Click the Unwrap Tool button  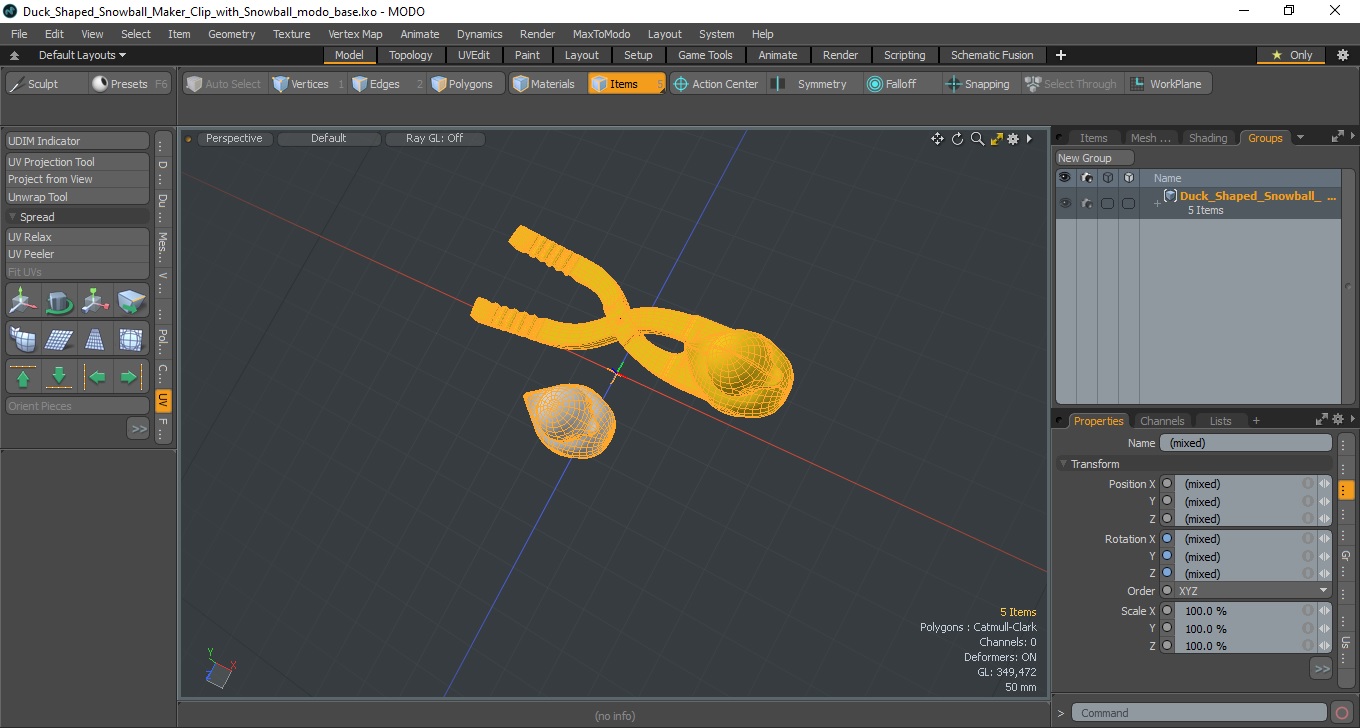(77, 197)
